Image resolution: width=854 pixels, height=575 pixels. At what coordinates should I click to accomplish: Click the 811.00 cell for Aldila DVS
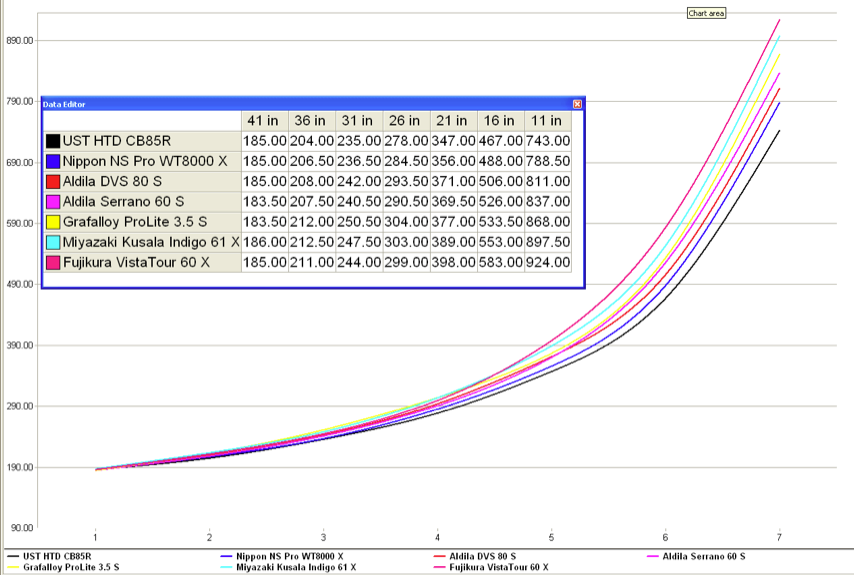click(x=548, y=182)
